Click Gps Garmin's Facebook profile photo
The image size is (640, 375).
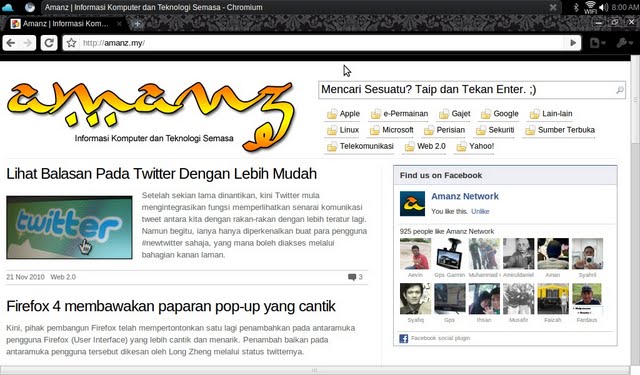[x=449, y=254]
